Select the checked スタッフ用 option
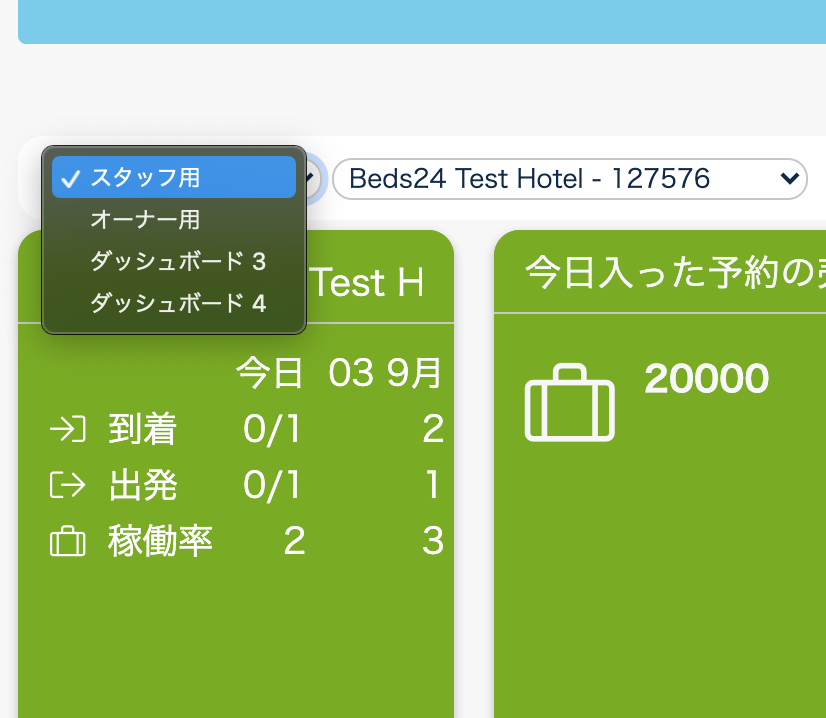This screenshot has height=718, width=826. pyautogui.click(x=174, y=178)
